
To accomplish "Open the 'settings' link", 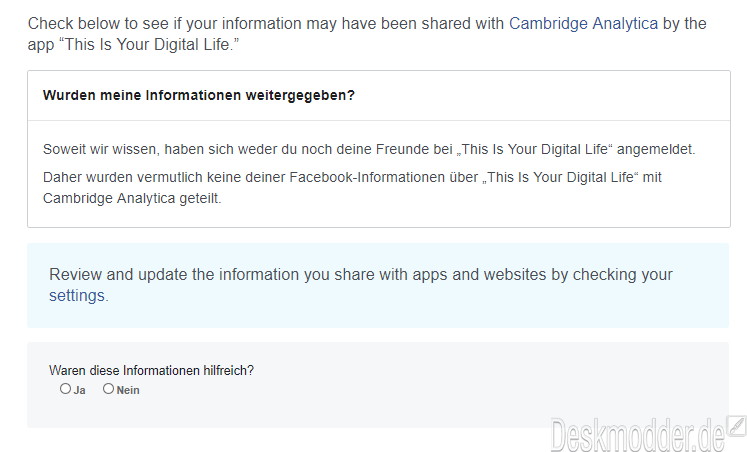I will [x=77, y=295].
